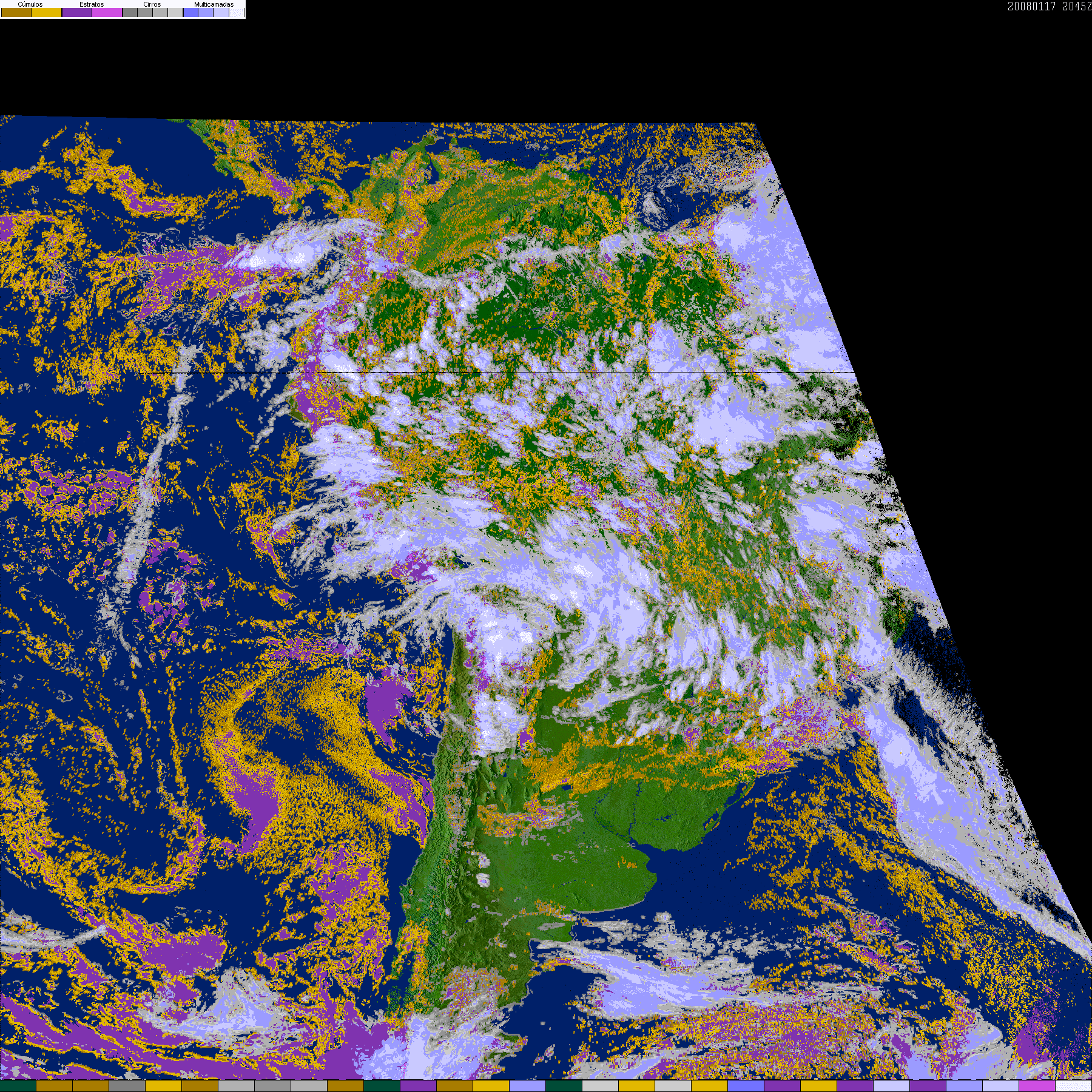
Task: Click the dark purple Estratos legend swatch
Action: 77,13
